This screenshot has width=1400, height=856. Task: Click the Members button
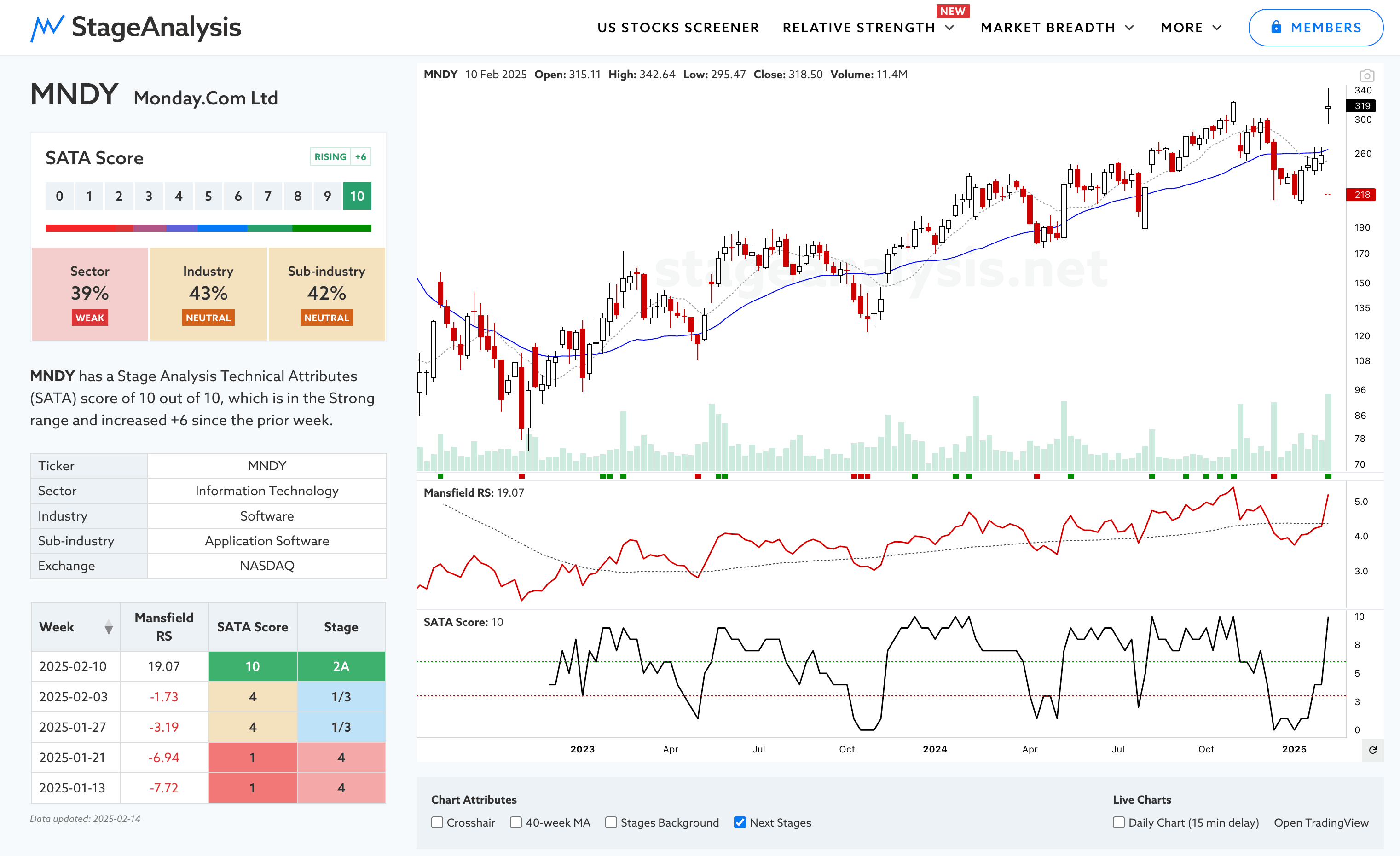tap(1315, 27)
